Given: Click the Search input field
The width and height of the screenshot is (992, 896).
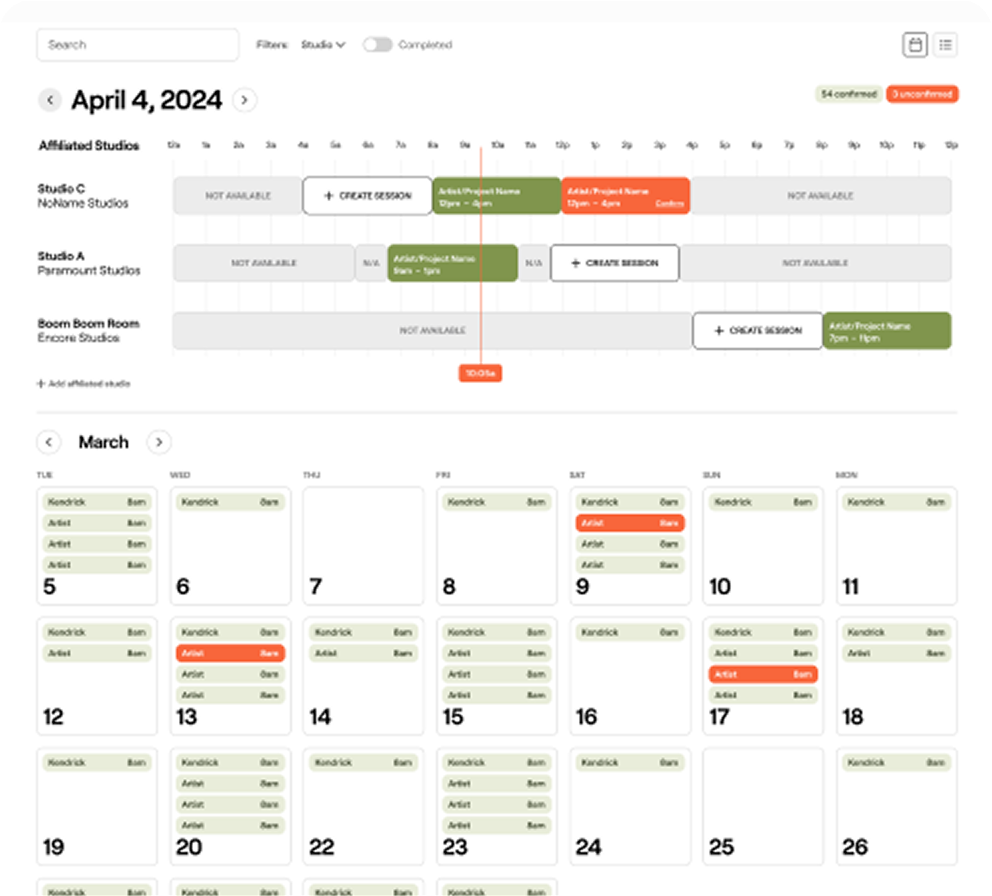Looking at the screenshot, I should click(x=138, y=45).
